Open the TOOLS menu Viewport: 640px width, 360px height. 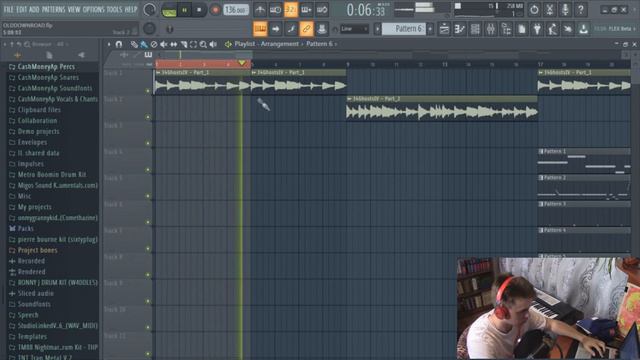(115, 9)
